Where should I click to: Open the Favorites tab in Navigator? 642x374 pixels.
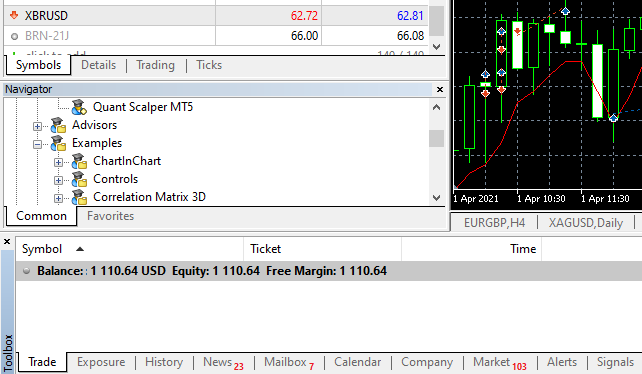[x=110, y=216]
